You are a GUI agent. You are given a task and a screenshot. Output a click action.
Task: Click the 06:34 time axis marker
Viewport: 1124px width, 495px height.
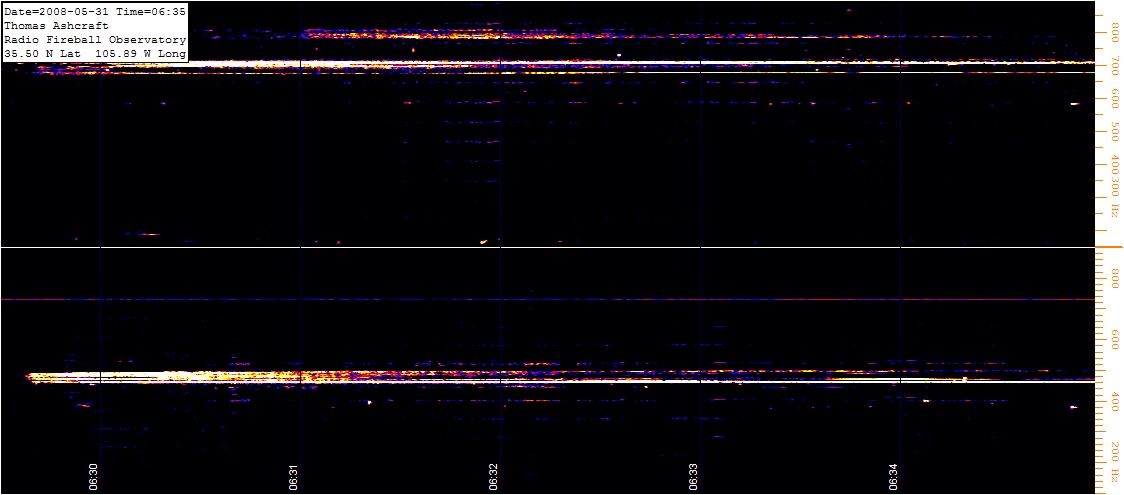click(x=895, y=476)
